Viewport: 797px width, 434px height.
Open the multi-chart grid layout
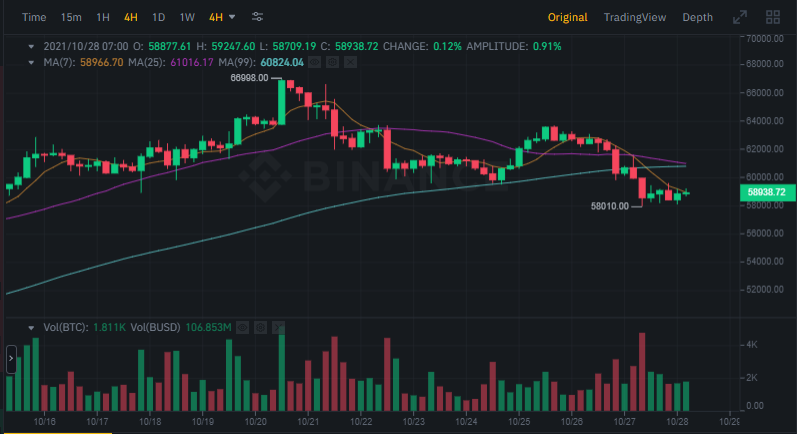[x=772, y=17]
